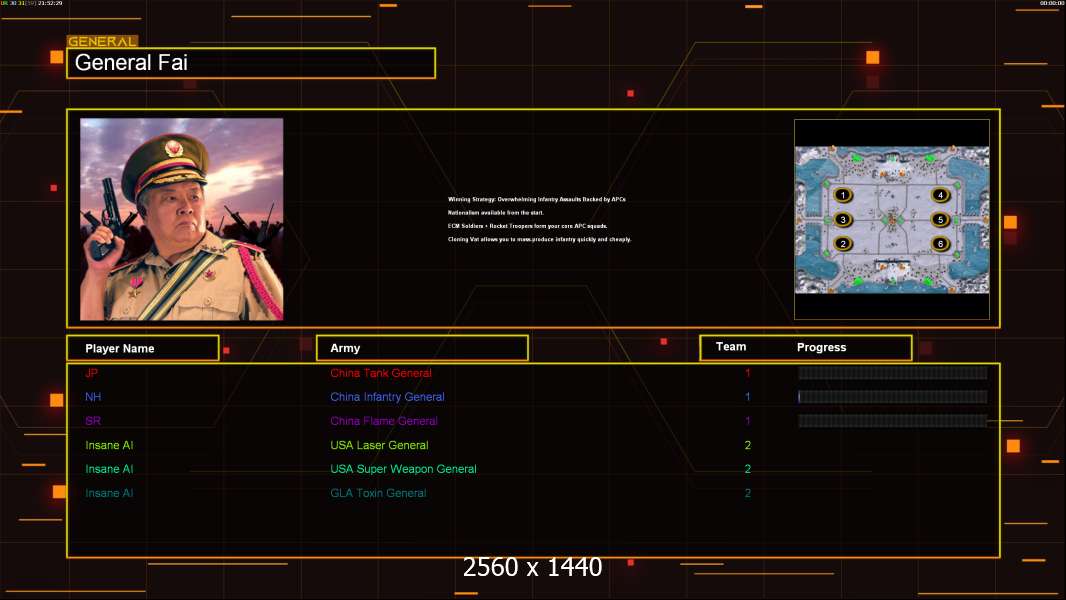
Task: Click the Player Name column header
Action: pos(143,348)
